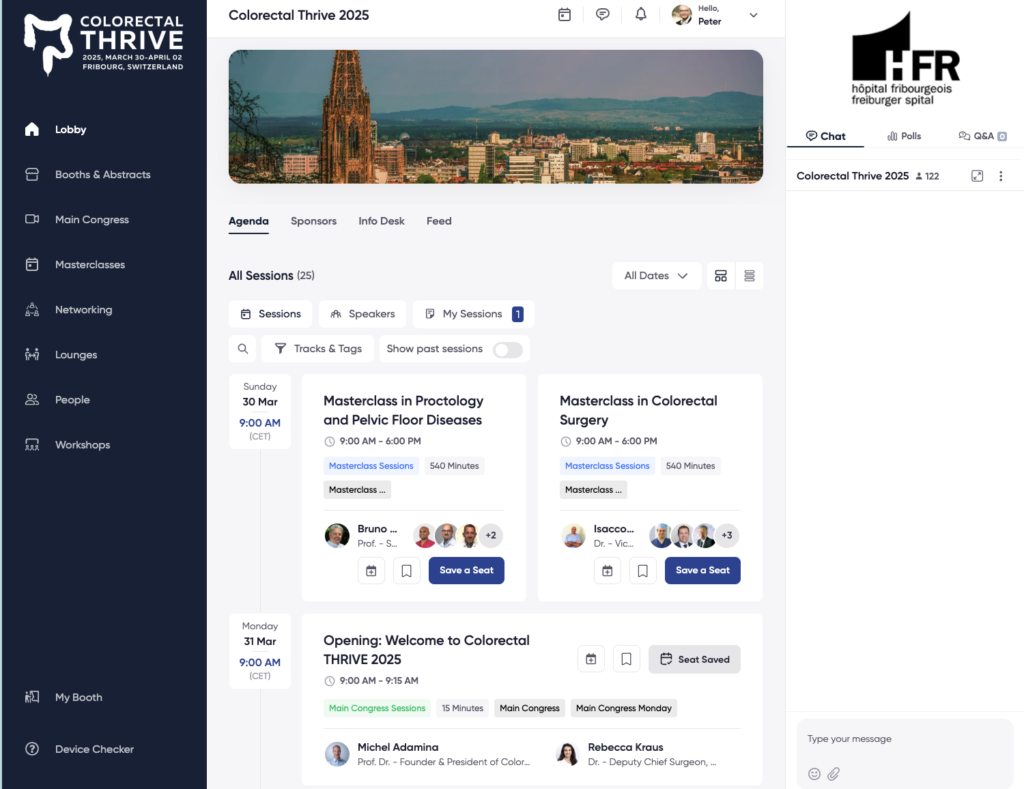Click the calendar icon in the top header
Viewport: 1024px width, 789px height.
click(x=564, y=15)
